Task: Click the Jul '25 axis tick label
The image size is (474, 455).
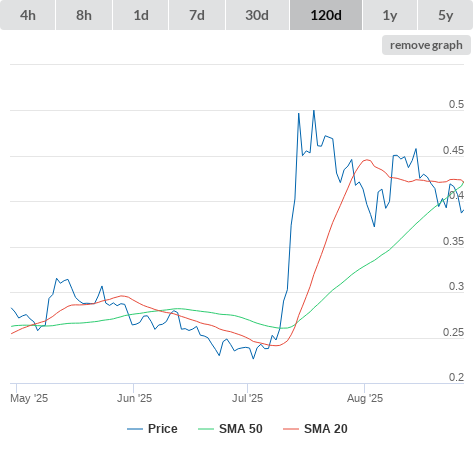Action: pos(247,398)
